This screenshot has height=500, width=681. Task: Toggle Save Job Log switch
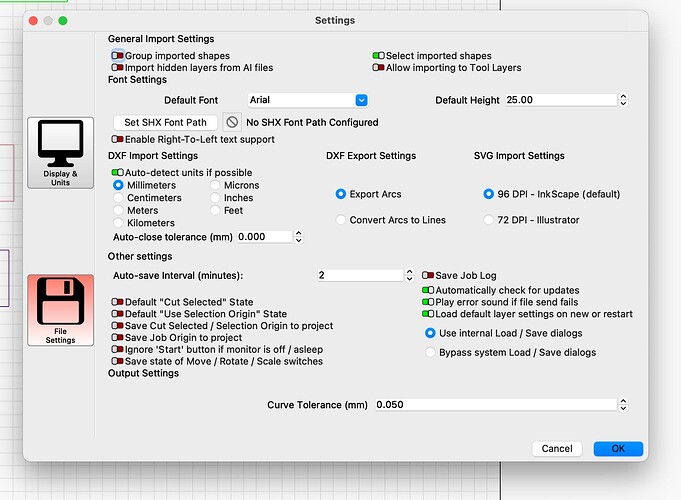(x=428, y=275)
